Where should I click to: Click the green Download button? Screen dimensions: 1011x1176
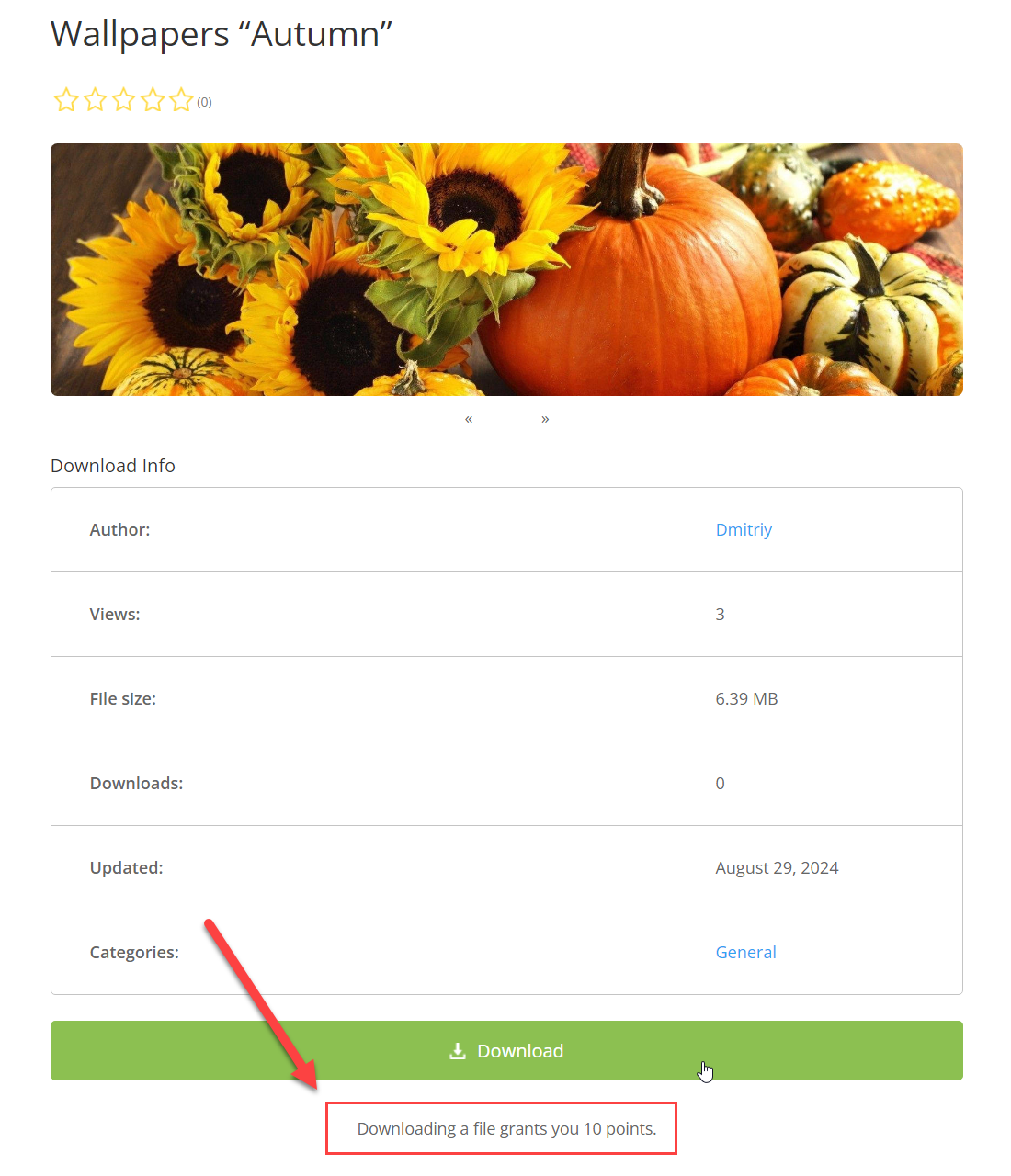pyautogui.click(x=506, y=1050)
